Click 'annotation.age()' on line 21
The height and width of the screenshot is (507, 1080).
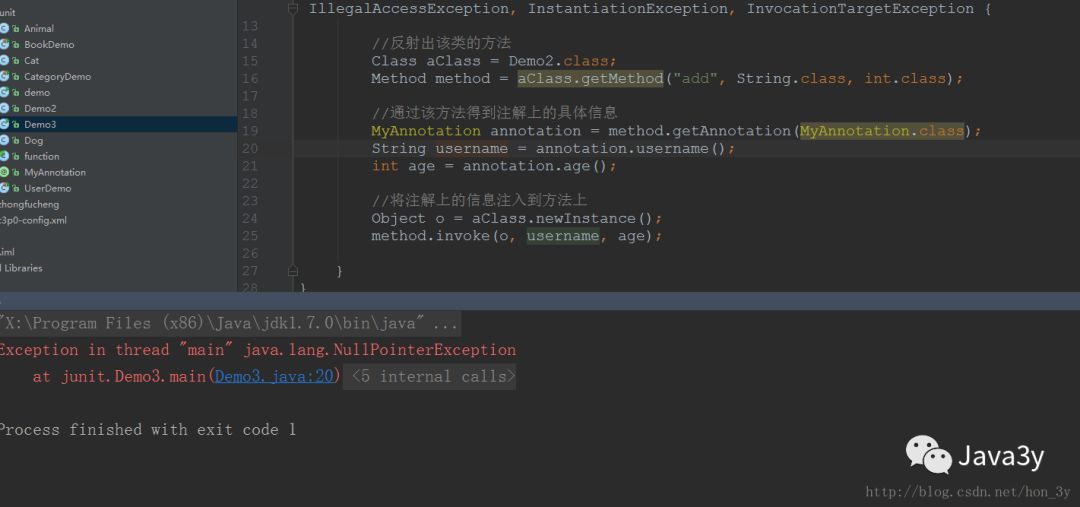coord(535,166)
